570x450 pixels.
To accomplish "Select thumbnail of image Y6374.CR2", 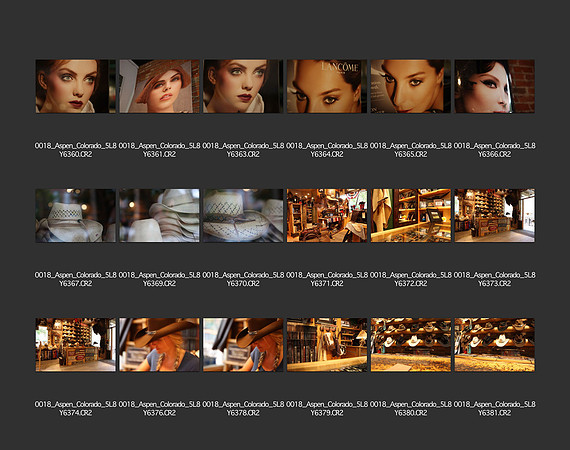I will (x=76, y=345).
